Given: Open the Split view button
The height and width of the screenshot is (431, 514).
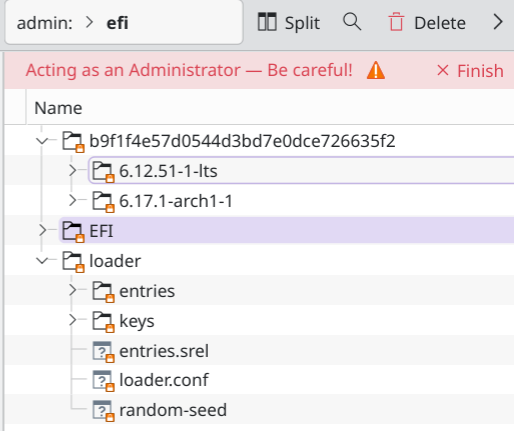Looking at the screenshot, I should [x=289, y=23].
